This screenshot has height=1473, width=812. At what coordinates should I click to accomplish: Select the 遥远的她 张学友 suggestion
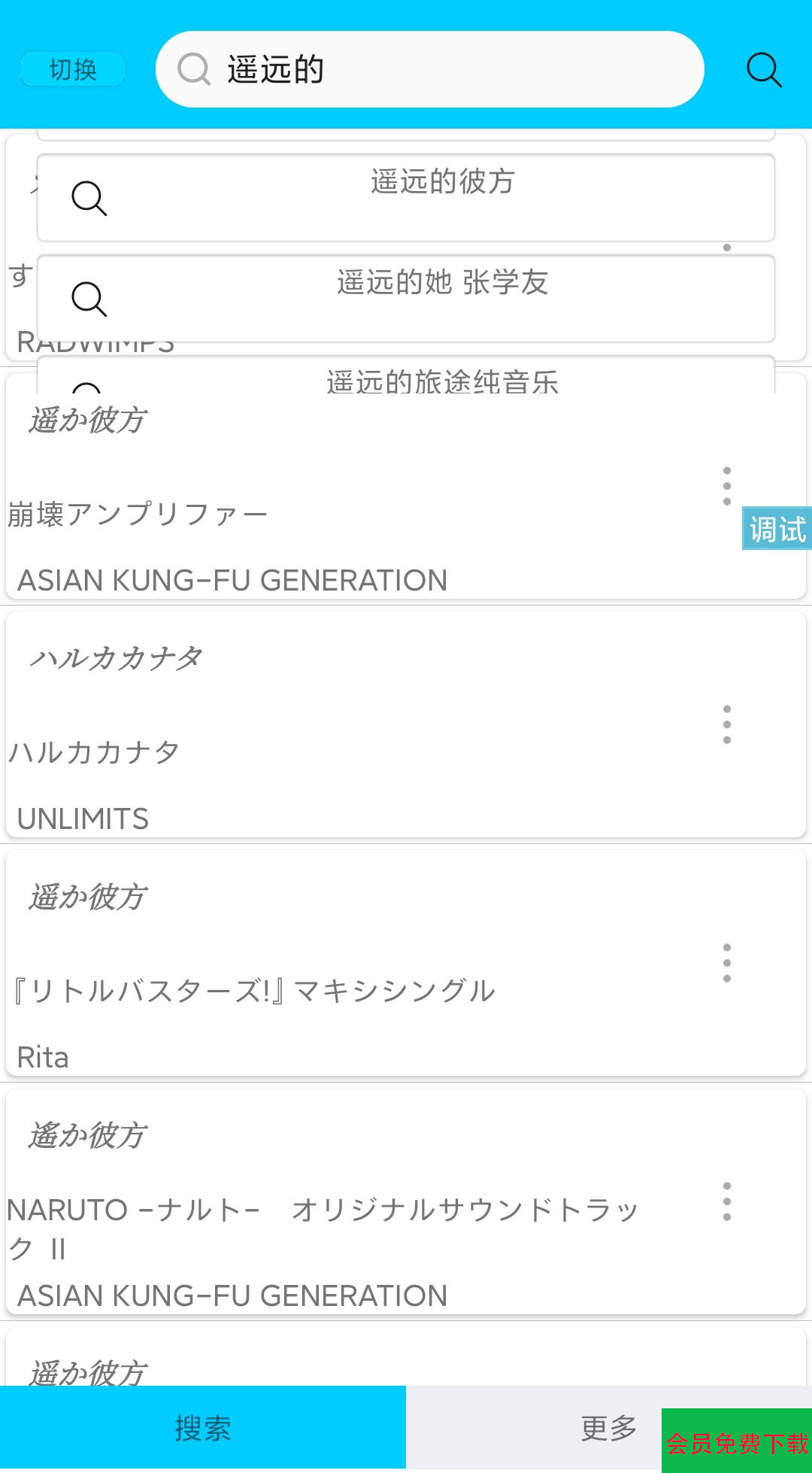tap(442, 284)
